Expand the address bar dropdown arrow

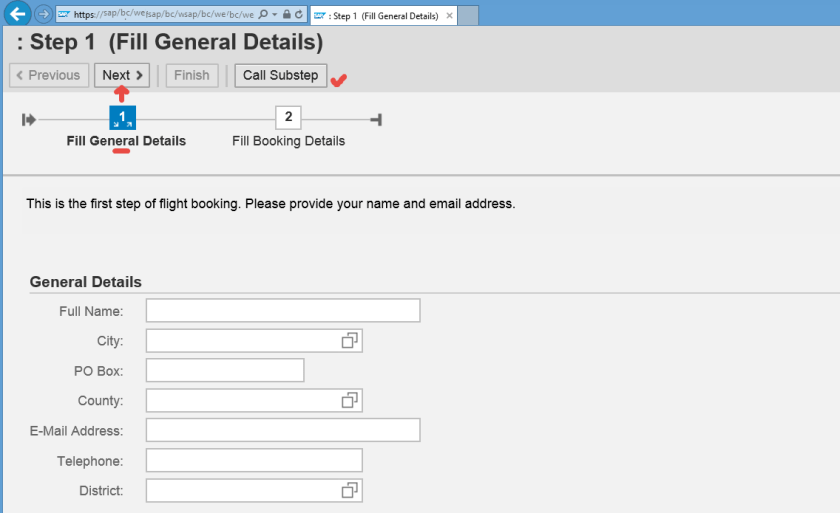275,15
